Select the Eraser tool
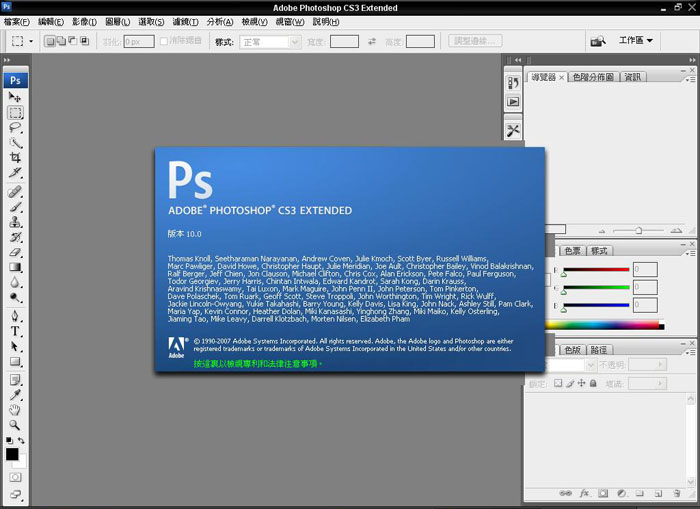The height and width of the screenshot is (509, 700). coord(15,252)
